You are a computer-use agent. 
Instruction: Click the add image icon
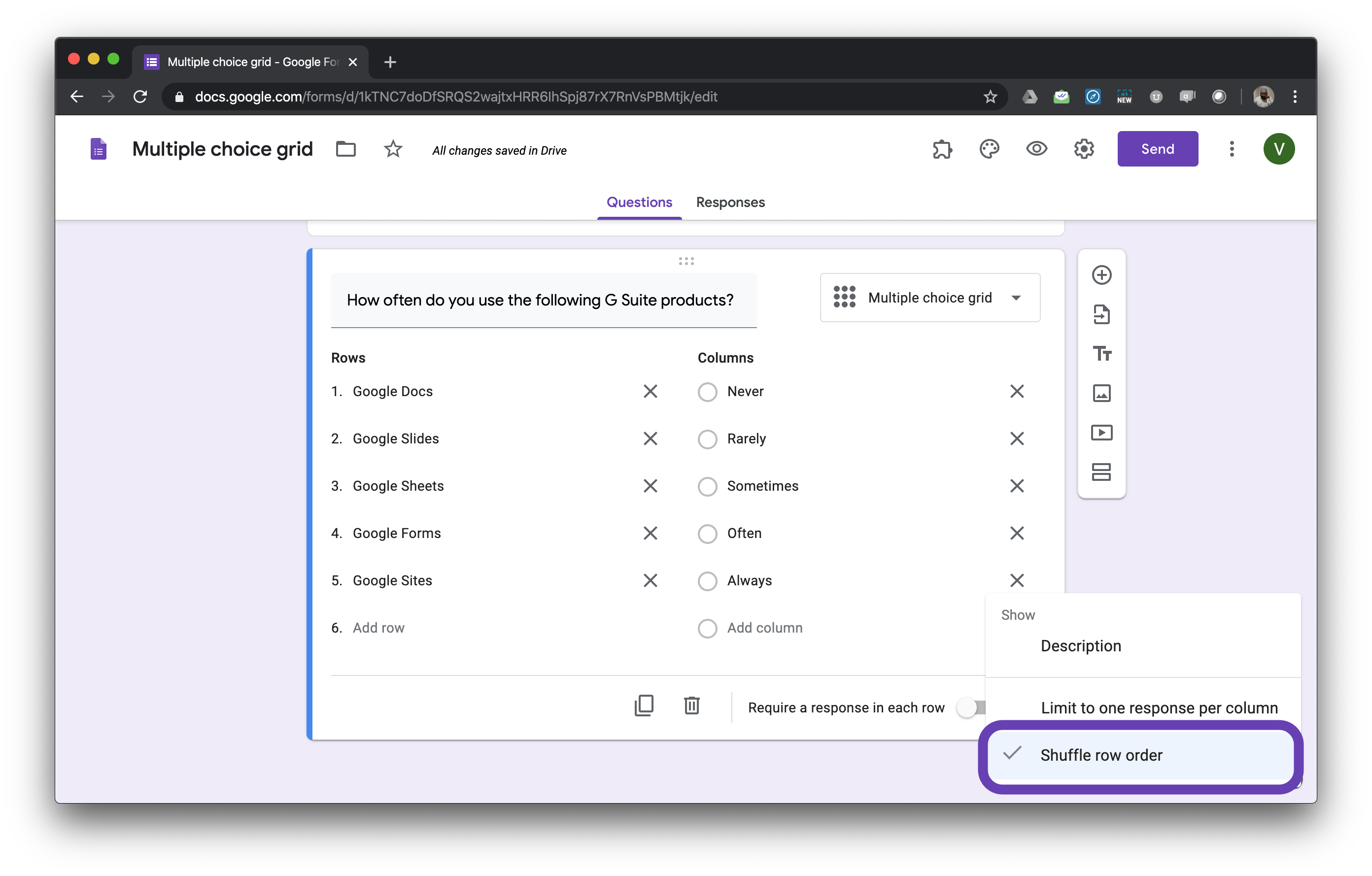pyautogui.click(x=1101, y=393)
